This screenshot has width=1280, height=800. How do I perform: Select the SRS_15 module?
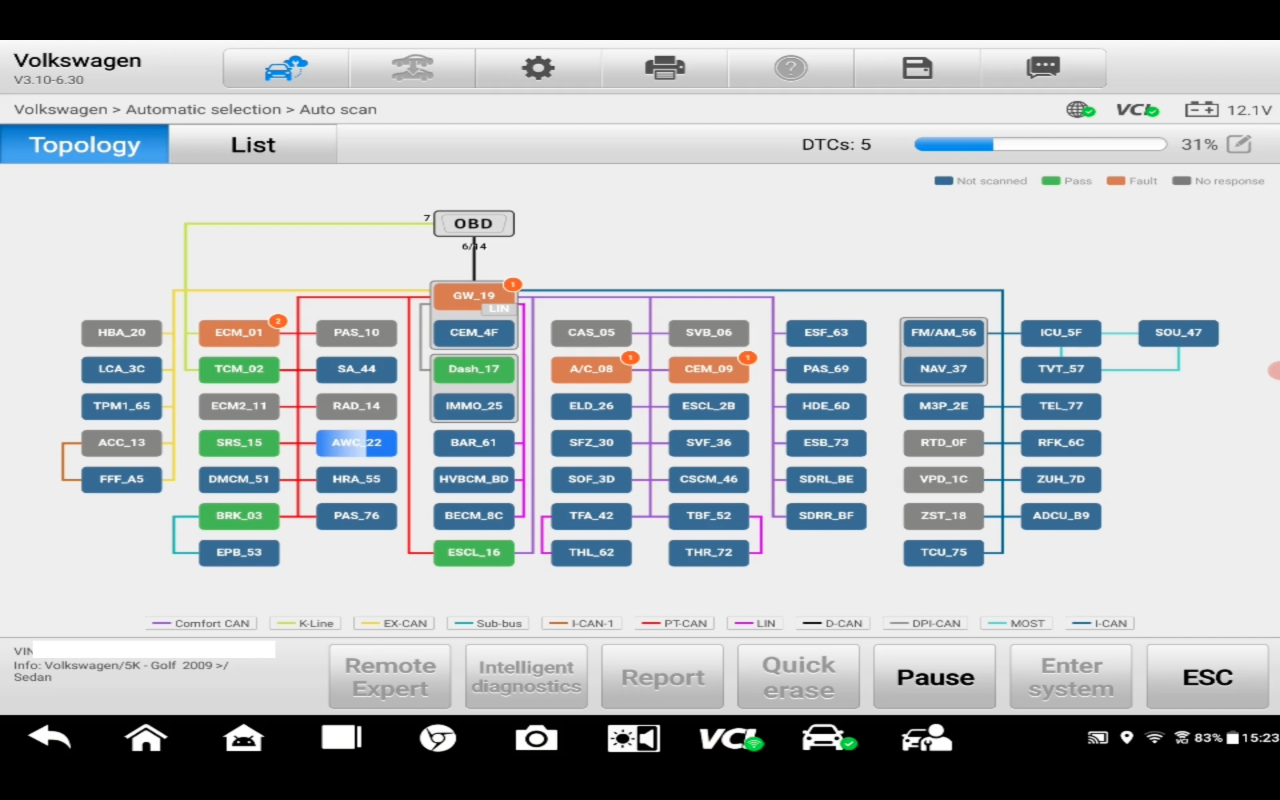coord(239,443)
